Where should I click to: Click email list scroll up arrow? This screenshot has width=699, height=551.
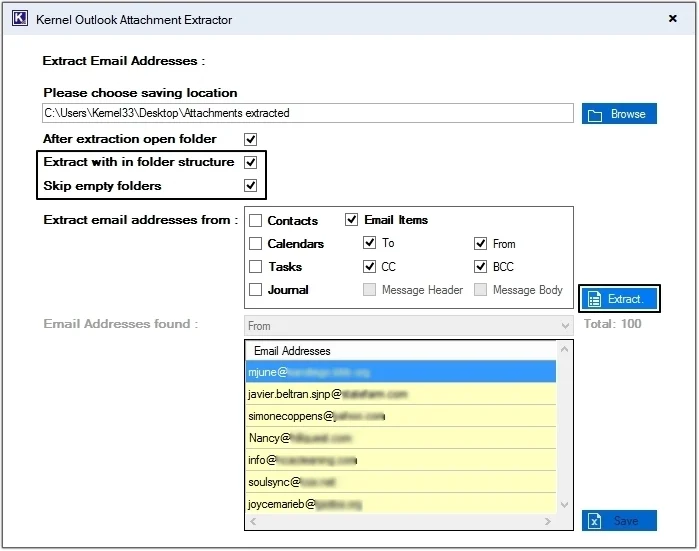[x=565, y=350]
